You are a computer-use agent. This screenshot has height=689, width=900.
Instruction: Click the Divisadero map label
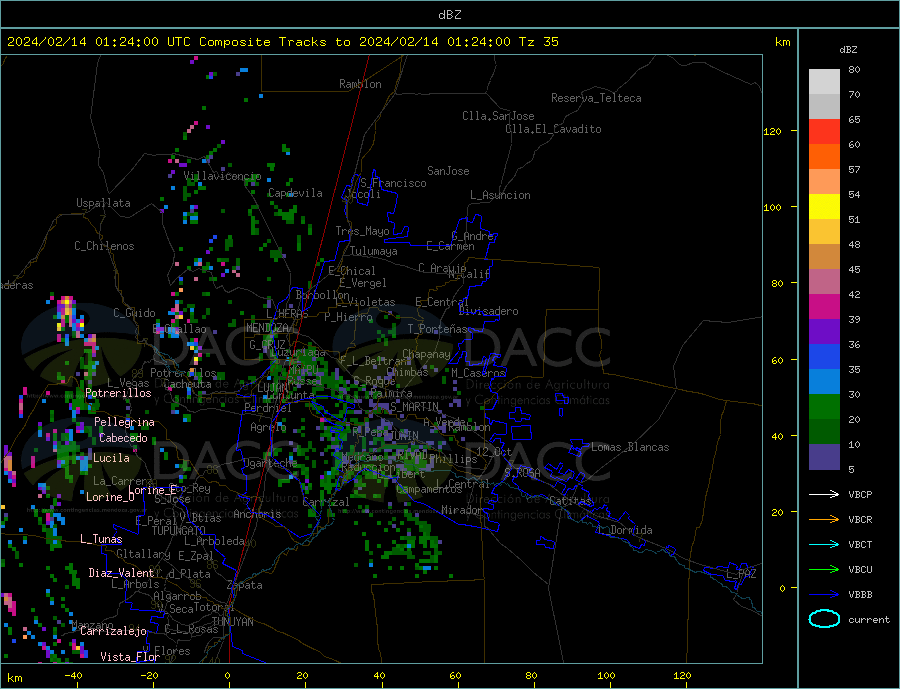(488, 311)
